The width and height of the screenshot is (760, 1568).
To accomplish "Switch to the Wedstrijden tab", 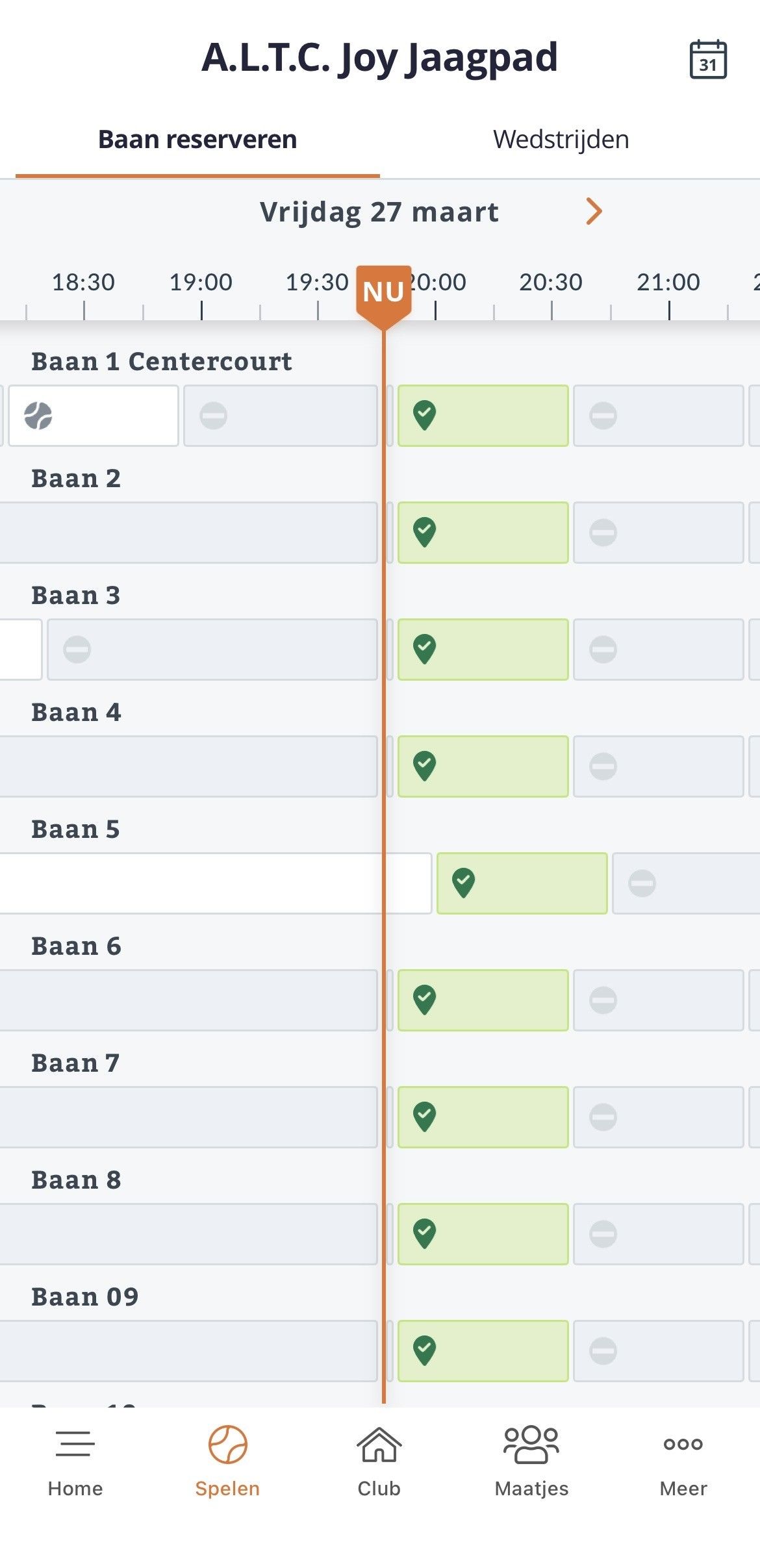I will click(561, 140).
